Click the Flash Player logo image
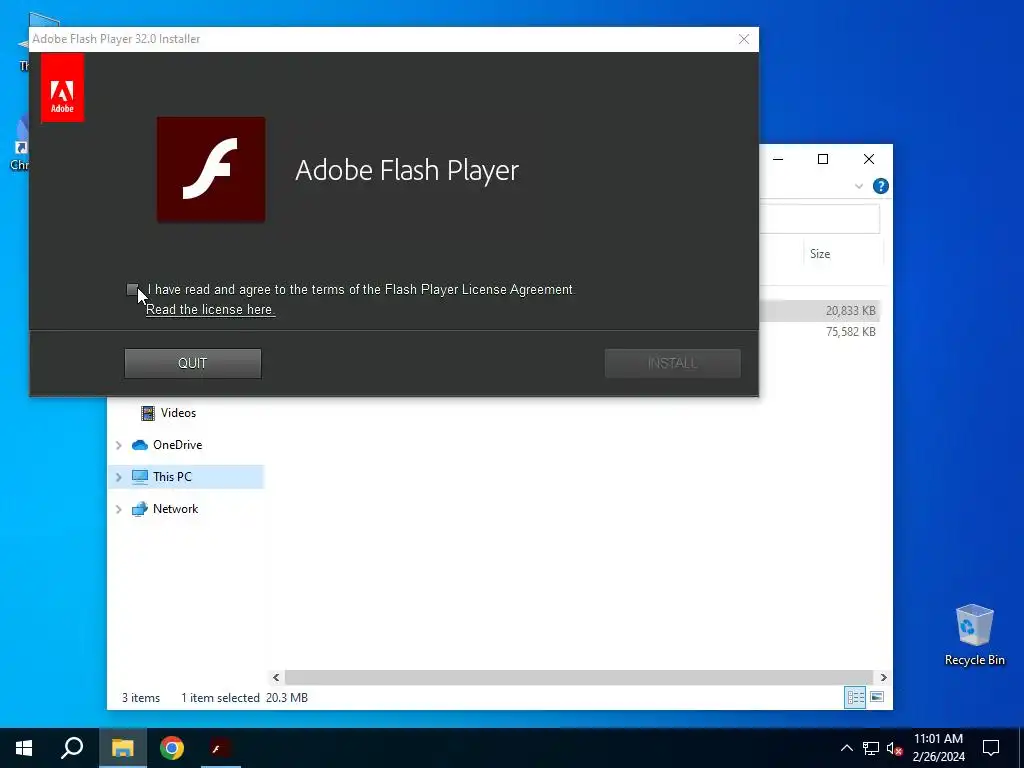 coord(211,170)
